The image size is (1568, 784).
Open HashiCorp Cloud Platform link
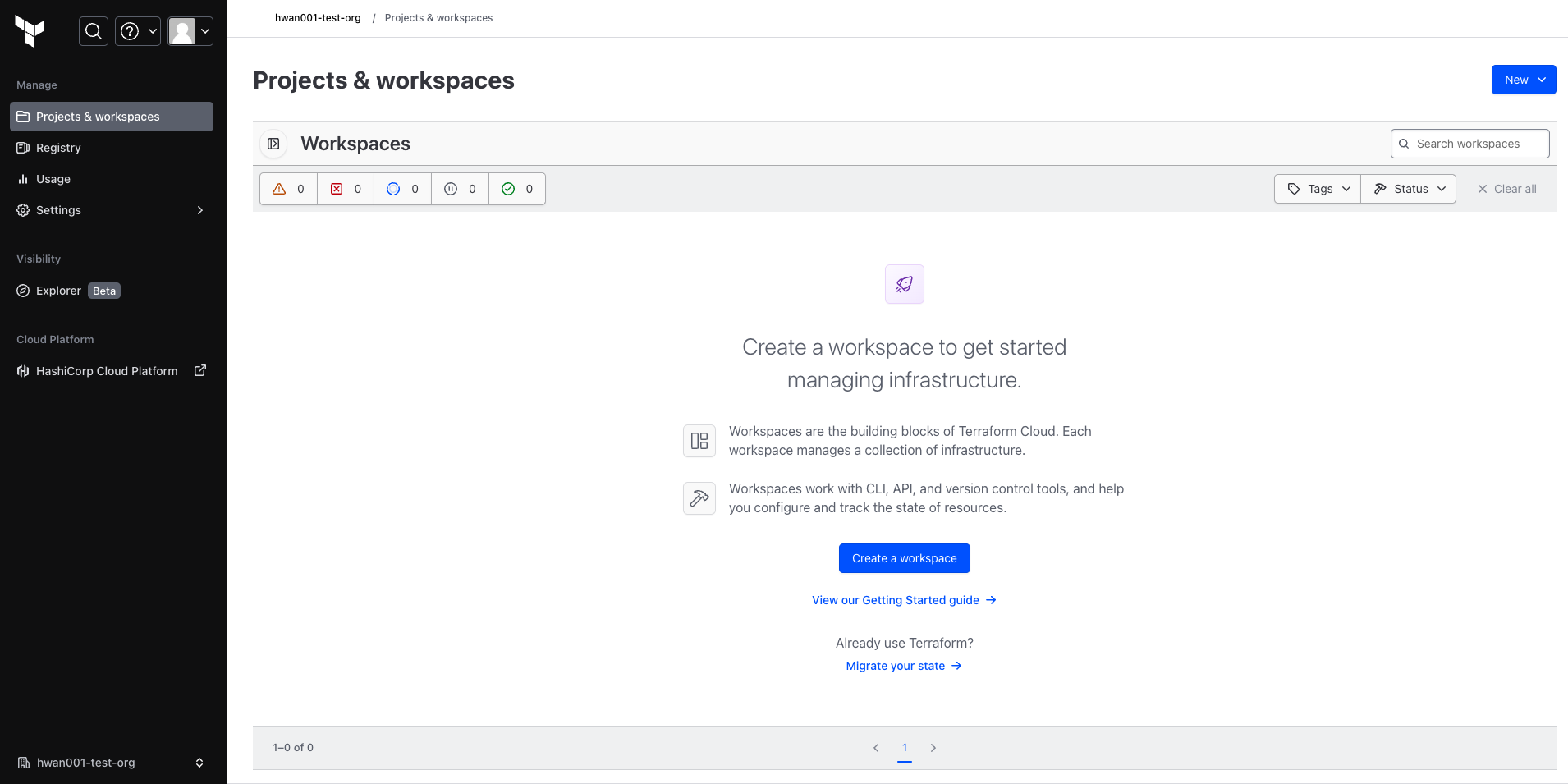point(112,371)
